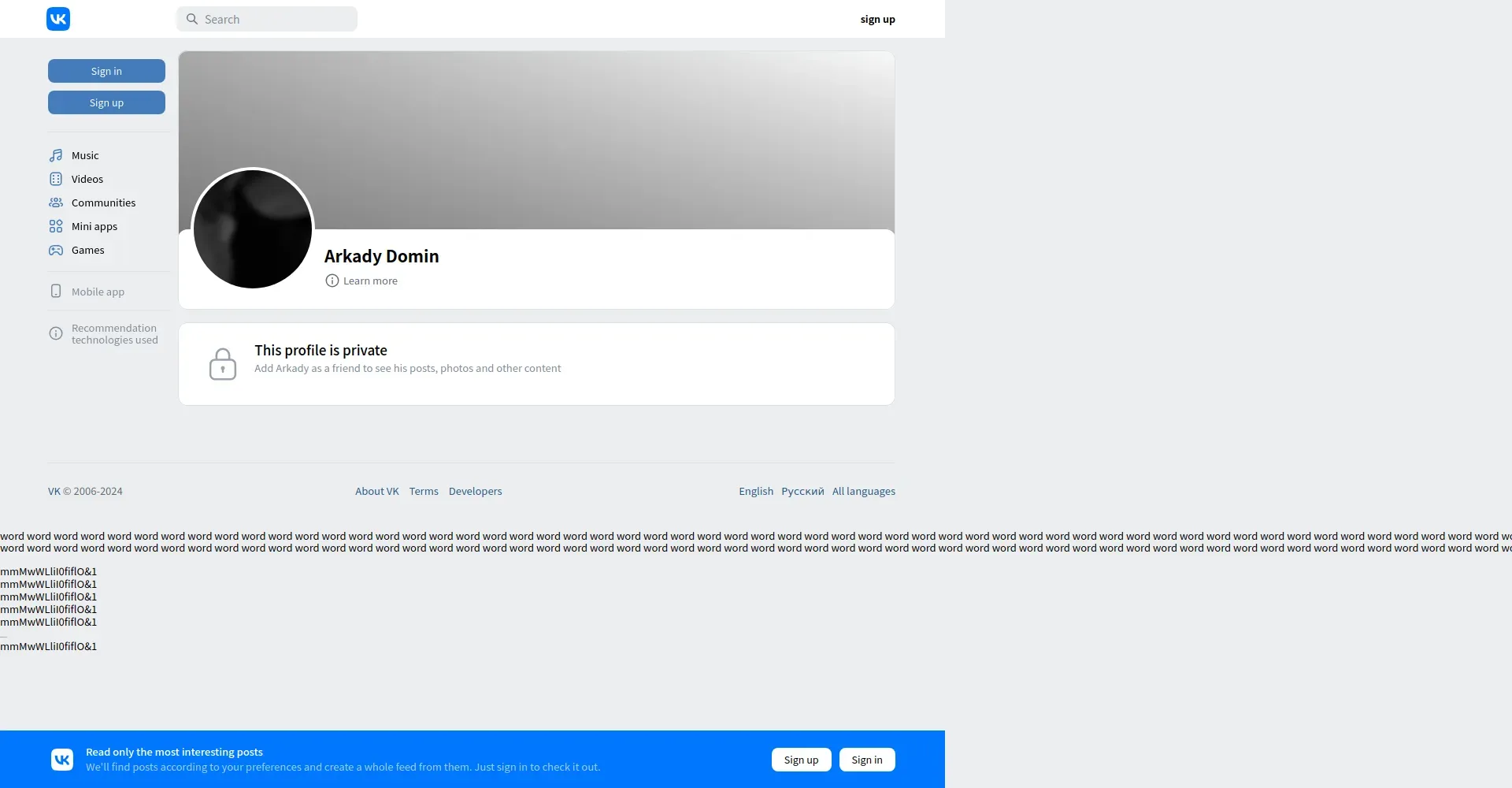This screenshot has width=1512, height=788.
Task: Click the sidebar Sign in button
Action: click(106, 71)
